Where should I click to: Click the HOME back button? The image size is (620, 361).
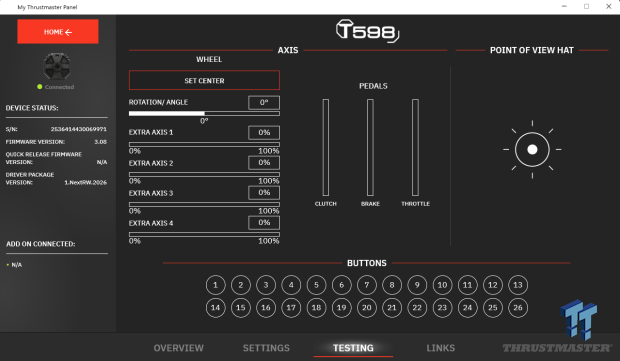tap(58, 32)
